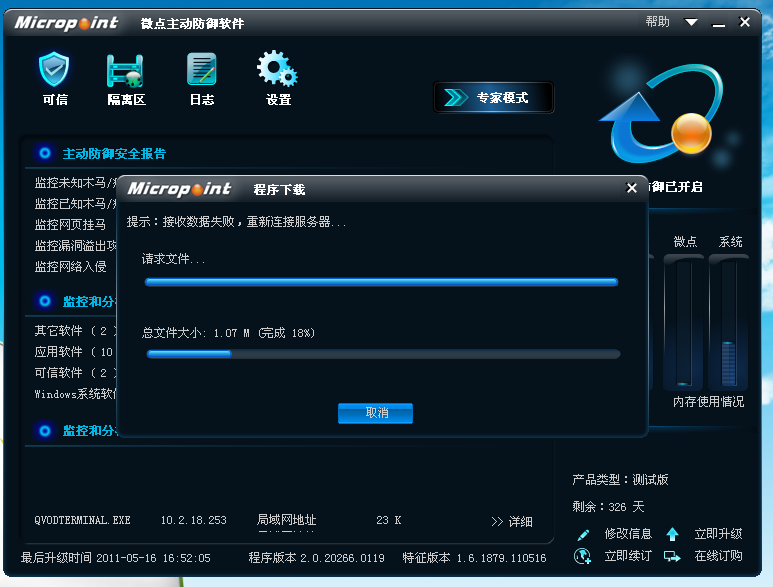Screen dimensions: 773x587
Task: Close the 程序下载 download dialog
Action: click(632, 188)
